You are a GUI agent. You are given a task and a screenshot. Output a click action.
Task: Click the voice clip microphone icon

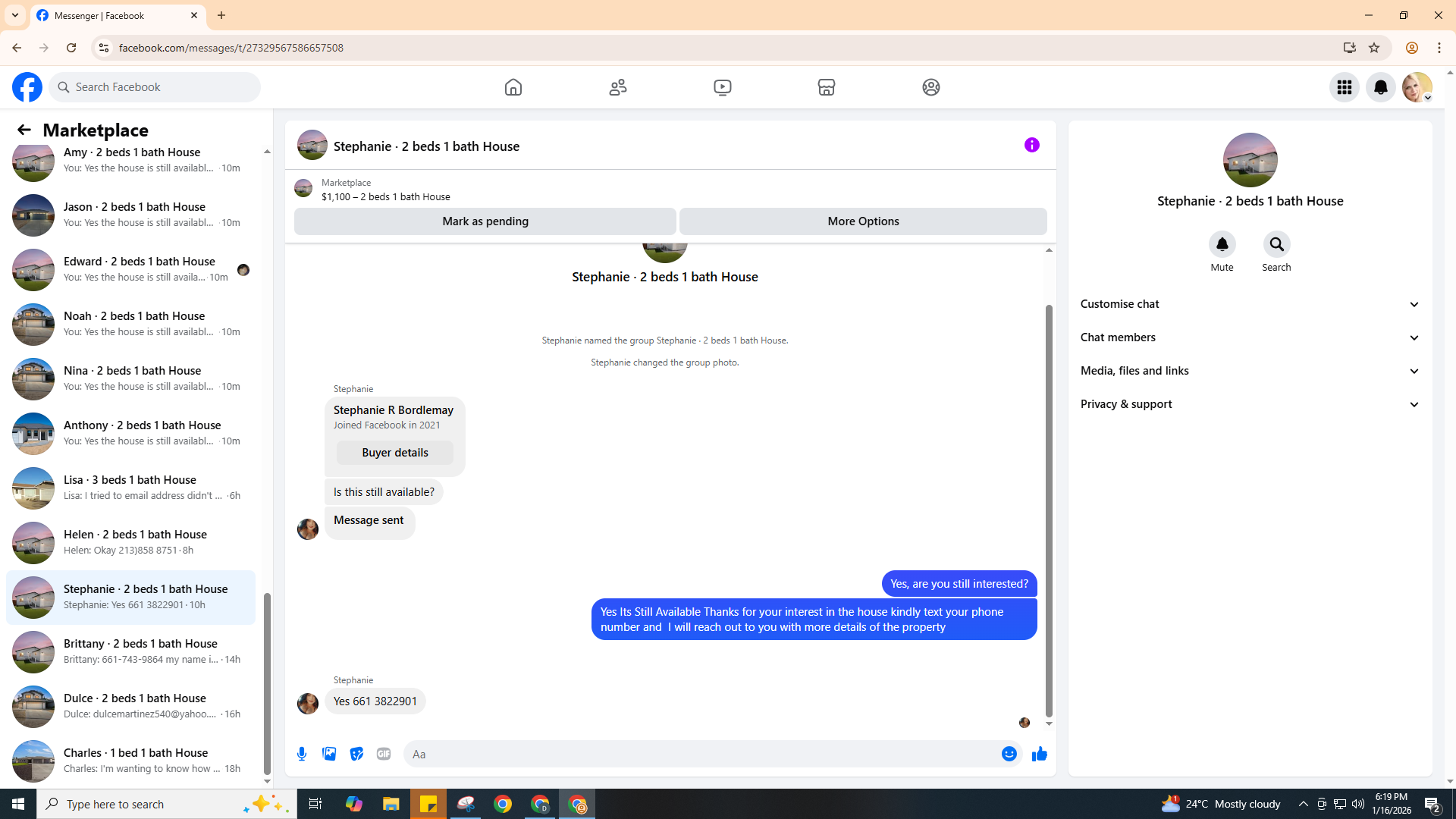[302, 754]
